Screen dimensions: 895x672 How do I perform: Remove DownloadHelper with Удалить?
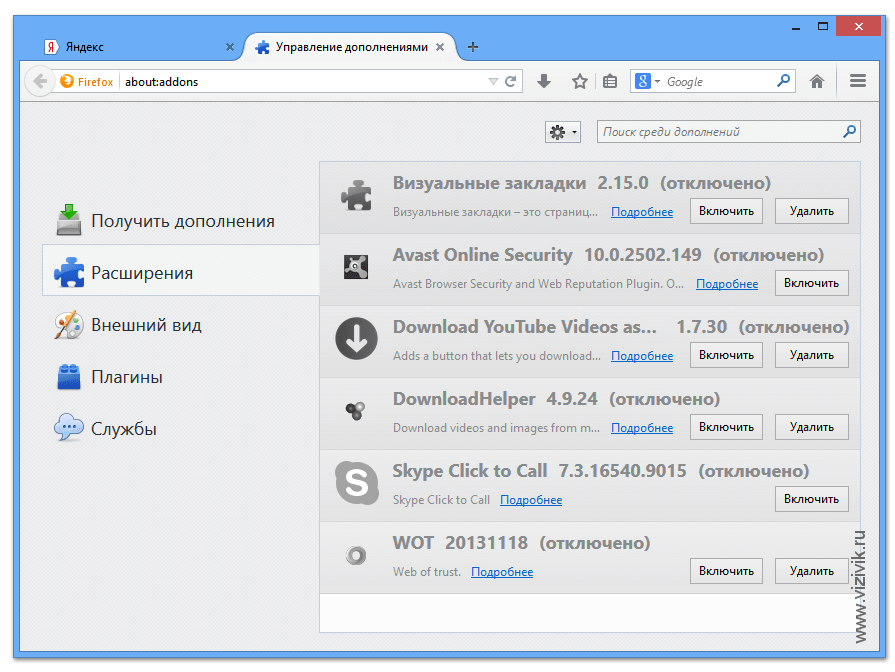tap(811, 427)
